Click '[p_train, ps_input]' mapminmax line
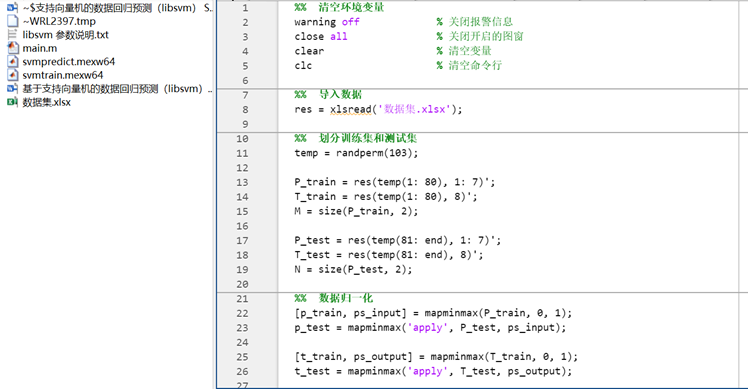Viewport: 748px width, 389px height. point(433,313)
